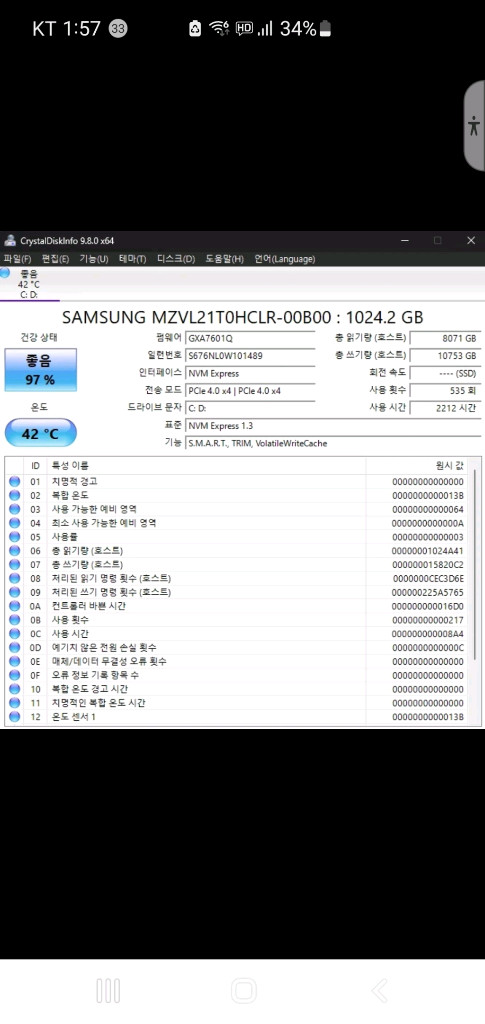Image resolution: width=485 pixels, height=1024 pixels.
Task: Click the power on hours value 2212 시간
Action: click(446, 408)
